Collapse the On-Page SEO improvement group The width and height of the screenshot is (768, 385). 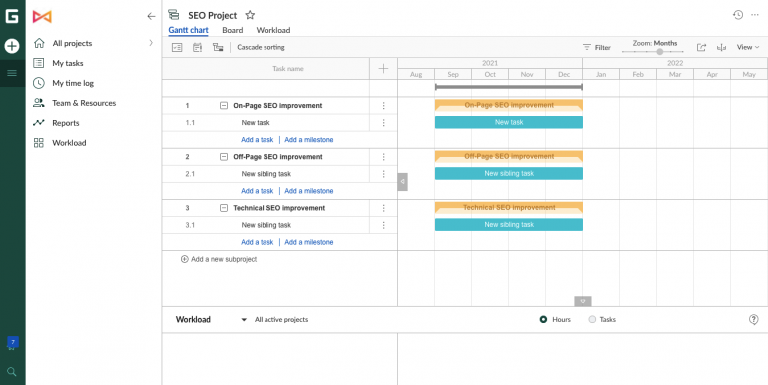(x=224, y=105)
